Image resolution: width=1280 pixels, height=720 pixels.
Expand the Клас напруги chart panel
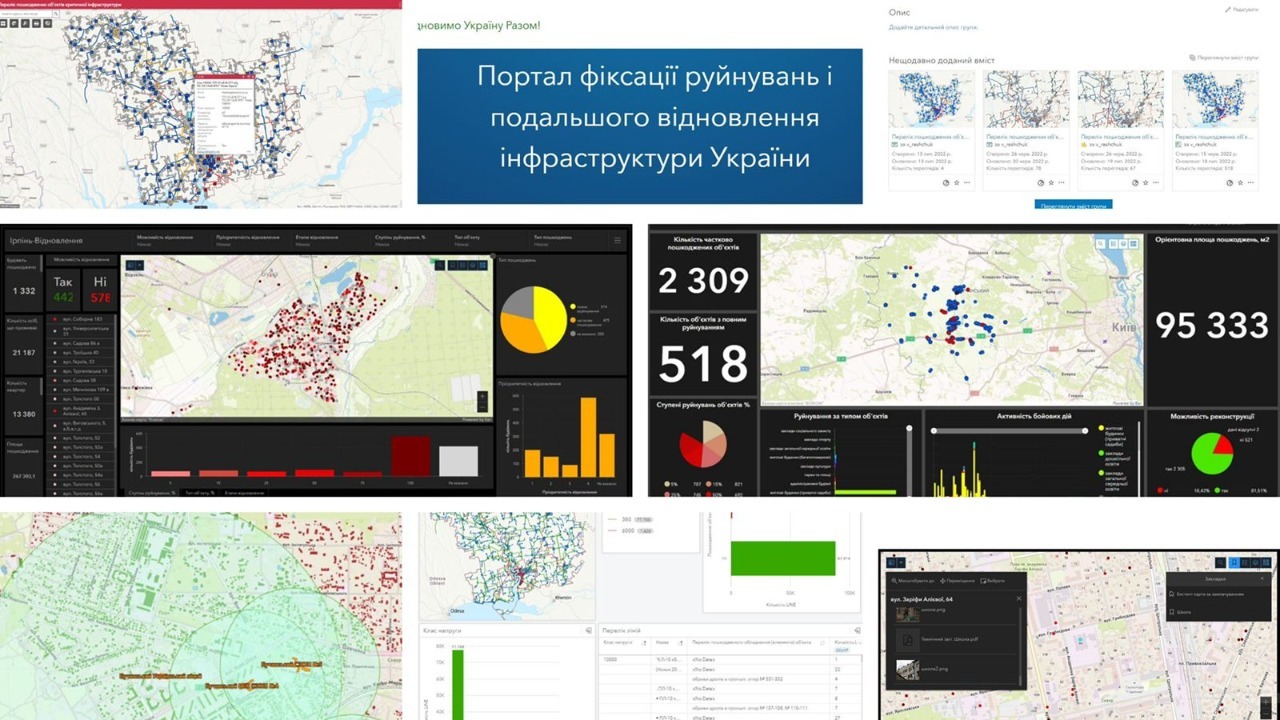pyautogui.click(x=588, y=631)
